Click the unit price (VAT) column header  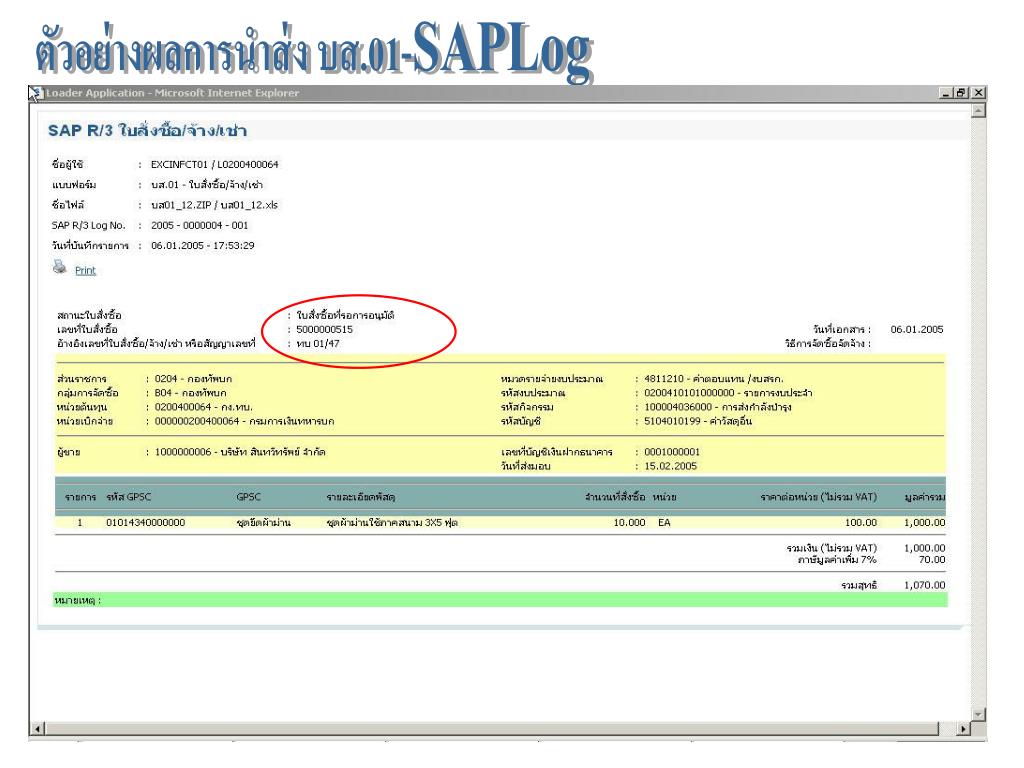click(x=818, y=497)
